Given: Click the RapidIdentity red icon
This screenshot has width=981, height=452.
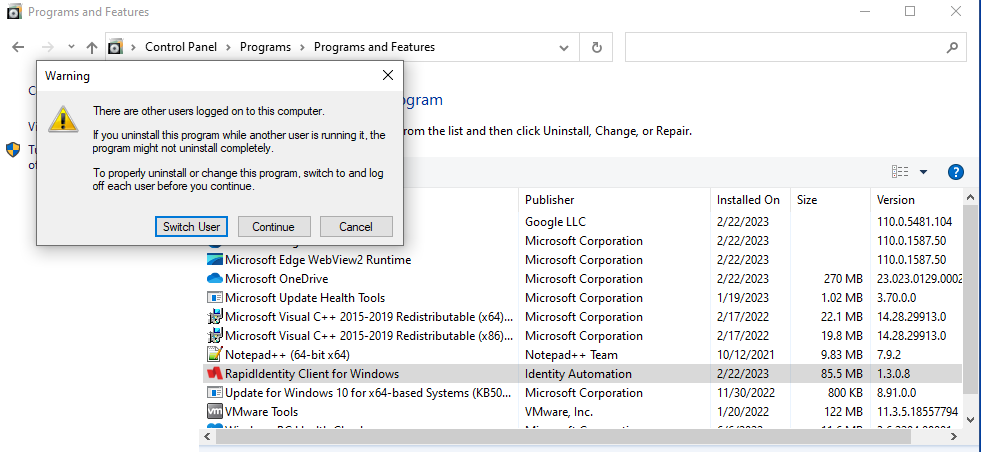Looking at the screenshot, I should pos(215,374).
